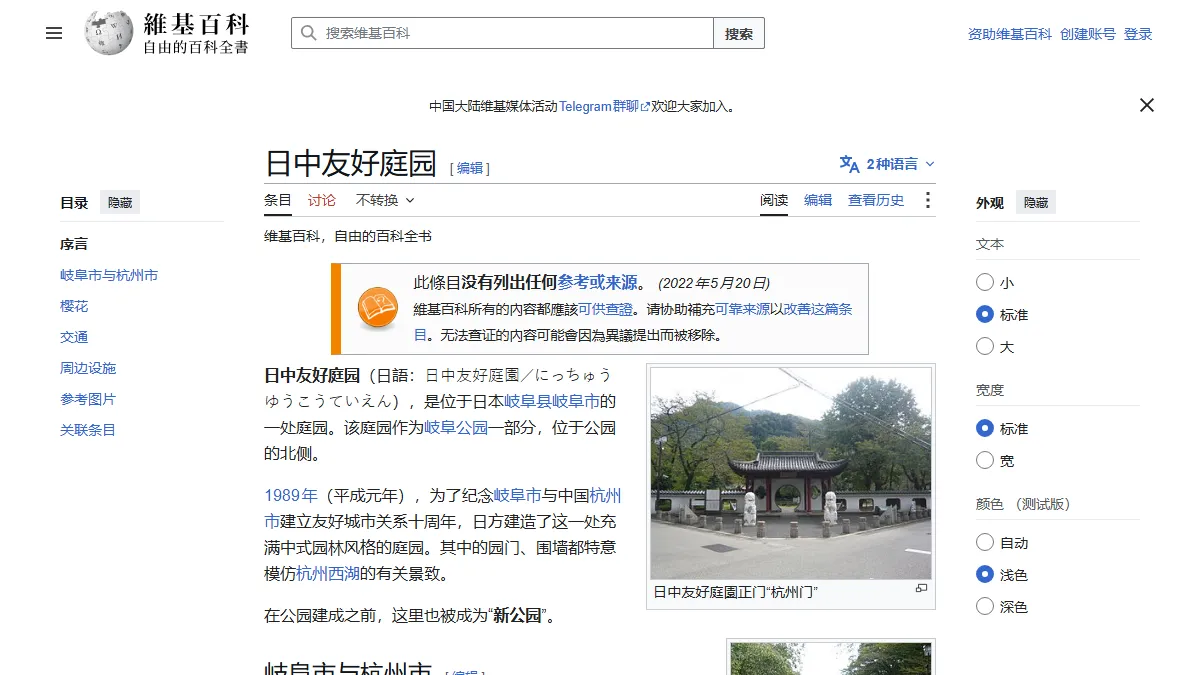This screenshot has height=675, width=1200.
Task: Open the 参考或来源 link in notice
Action: [597, 283]
